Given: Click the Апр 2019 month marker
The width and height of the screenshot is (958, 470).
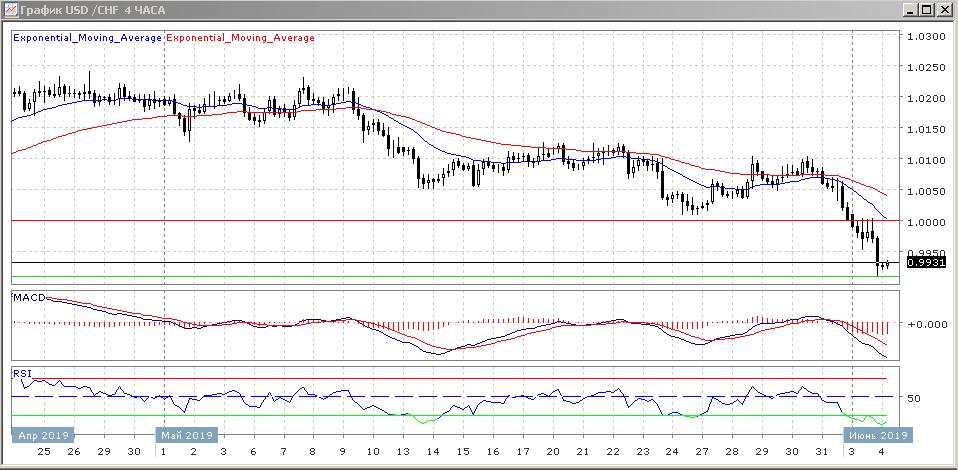Looking at the screenshot, I should (43, 435).
